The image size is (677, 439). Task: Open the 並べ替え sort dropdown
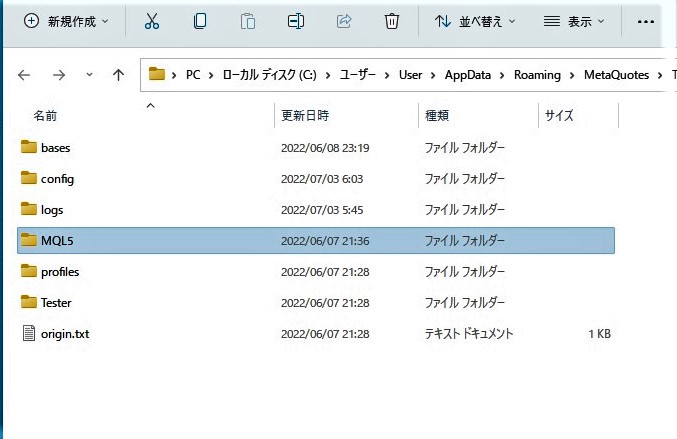pyautogui.click(x=475, y=20)
